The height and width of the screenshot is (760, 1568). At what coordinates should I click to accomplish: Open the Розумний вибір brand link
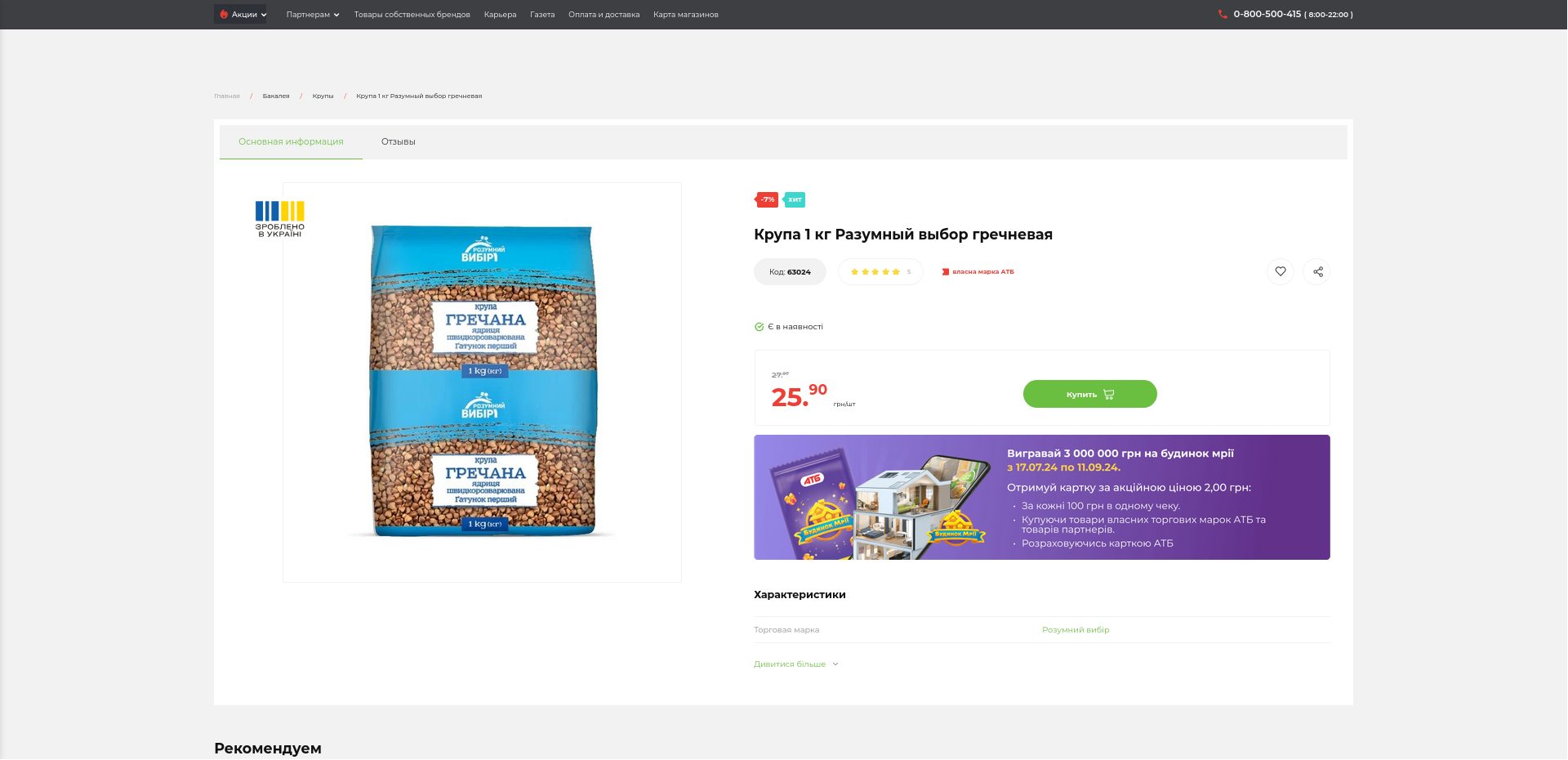click(x=1076, y=629)
